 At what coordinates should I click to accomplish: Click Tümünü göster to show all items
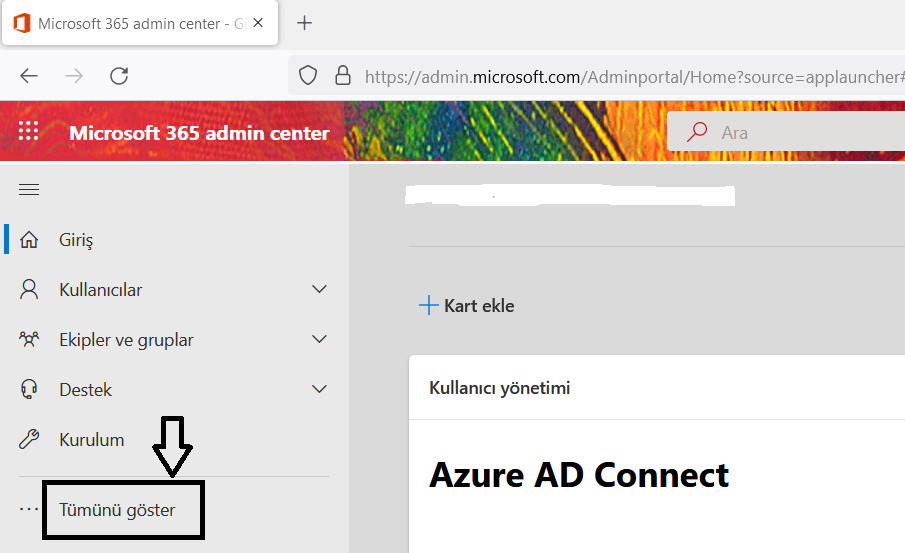[117, 510]
